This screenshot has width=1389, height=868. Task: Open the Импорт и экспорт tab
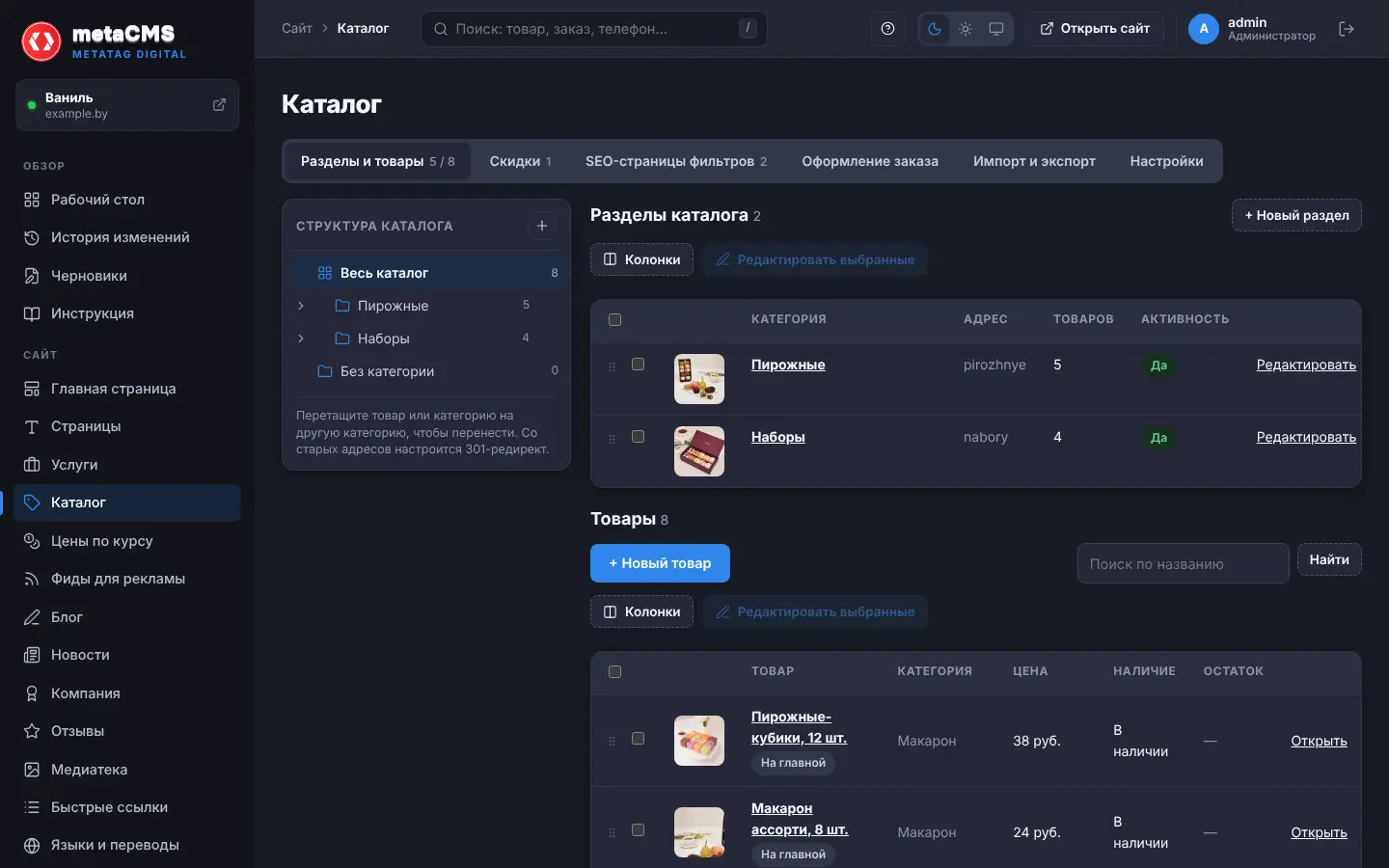coord(1034,161)
